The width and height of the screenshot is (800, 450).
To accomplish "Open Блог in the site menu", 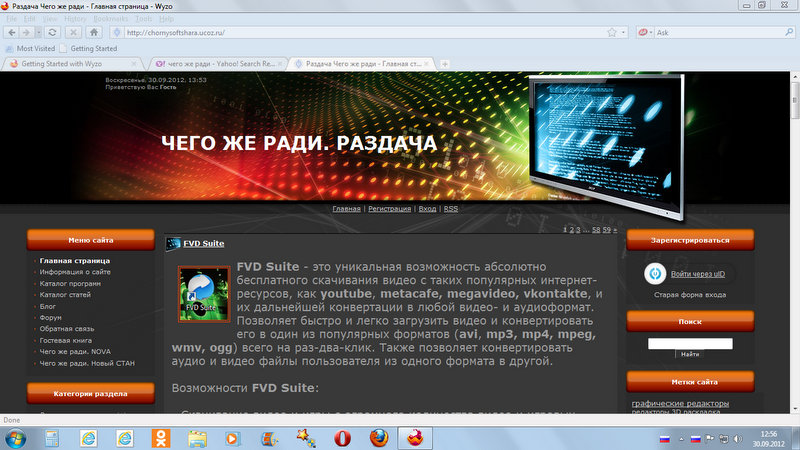I will point(47,306).
